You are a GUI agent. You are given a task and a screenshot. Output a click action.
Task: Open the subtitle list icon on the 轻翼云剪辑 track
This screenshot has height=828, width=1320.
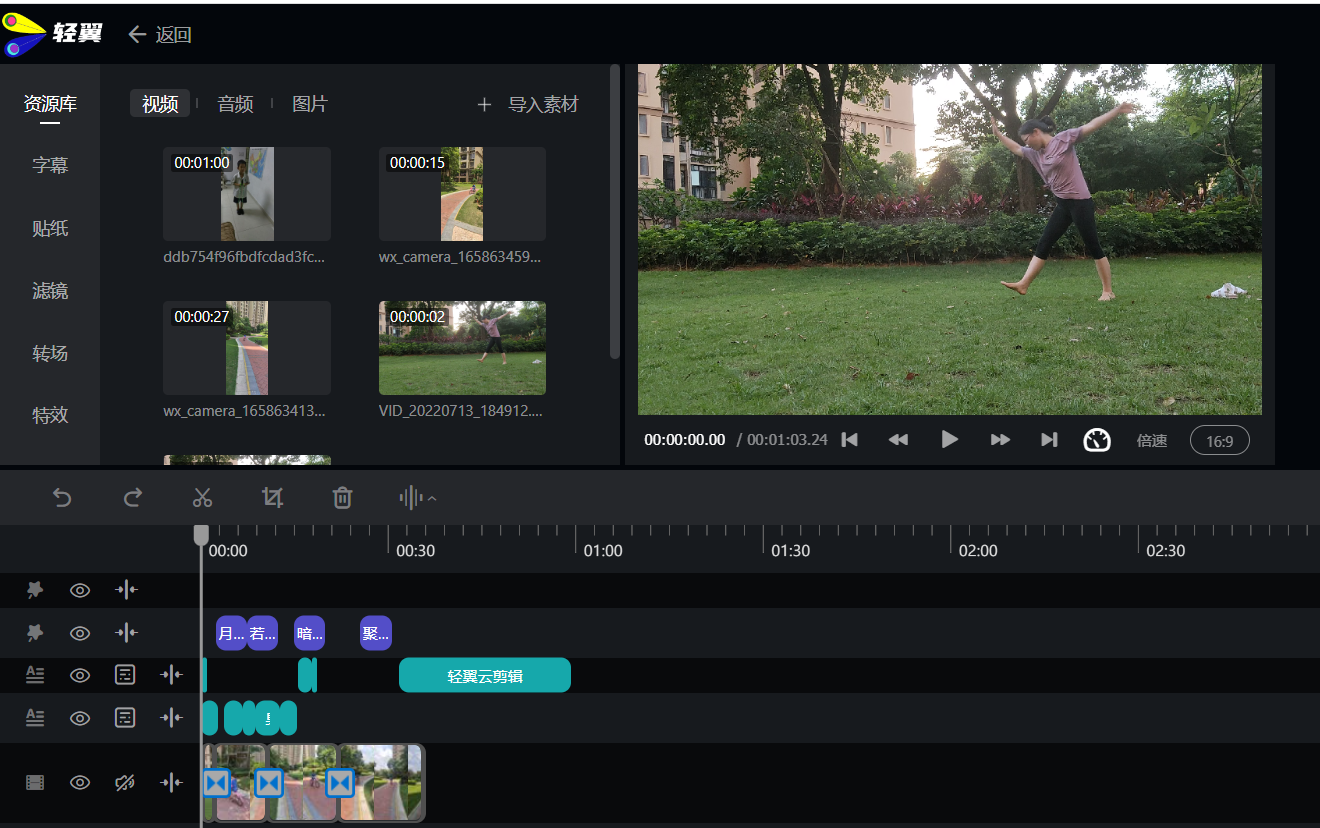tap(125, 675)
